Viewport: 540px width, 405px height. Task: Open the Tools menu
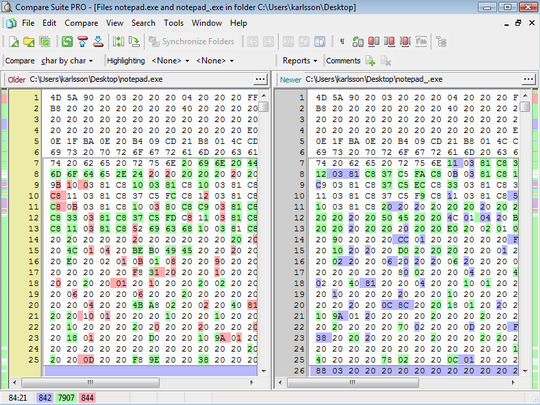click(x=174, y=23)
